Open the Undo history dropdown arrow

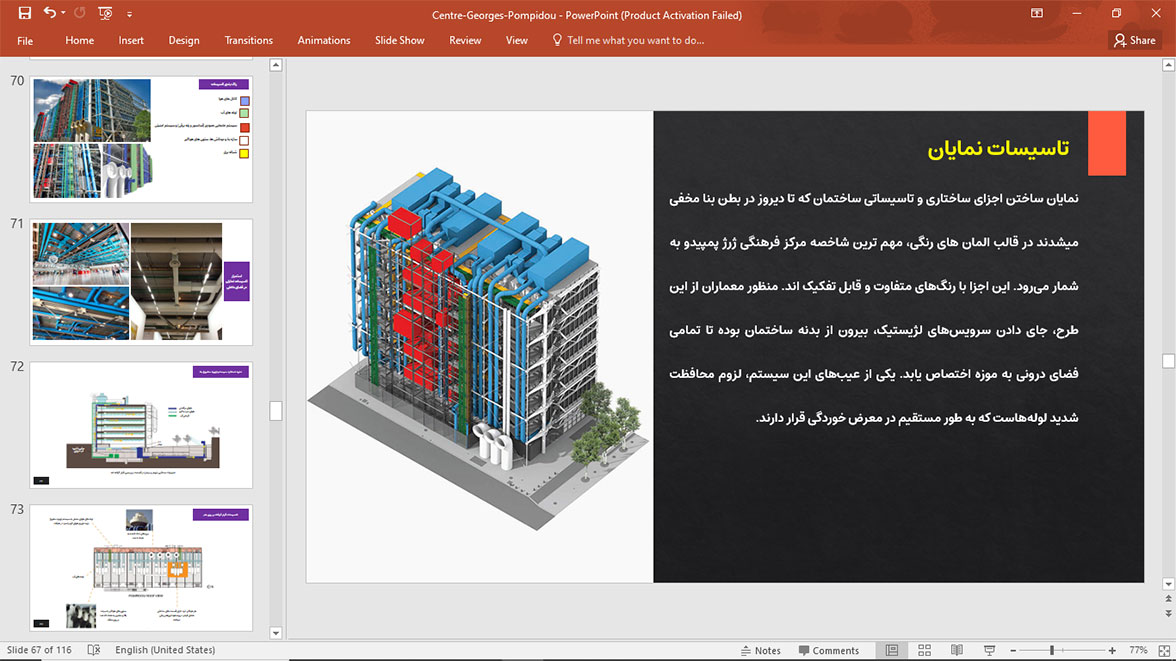coord(63,13)
